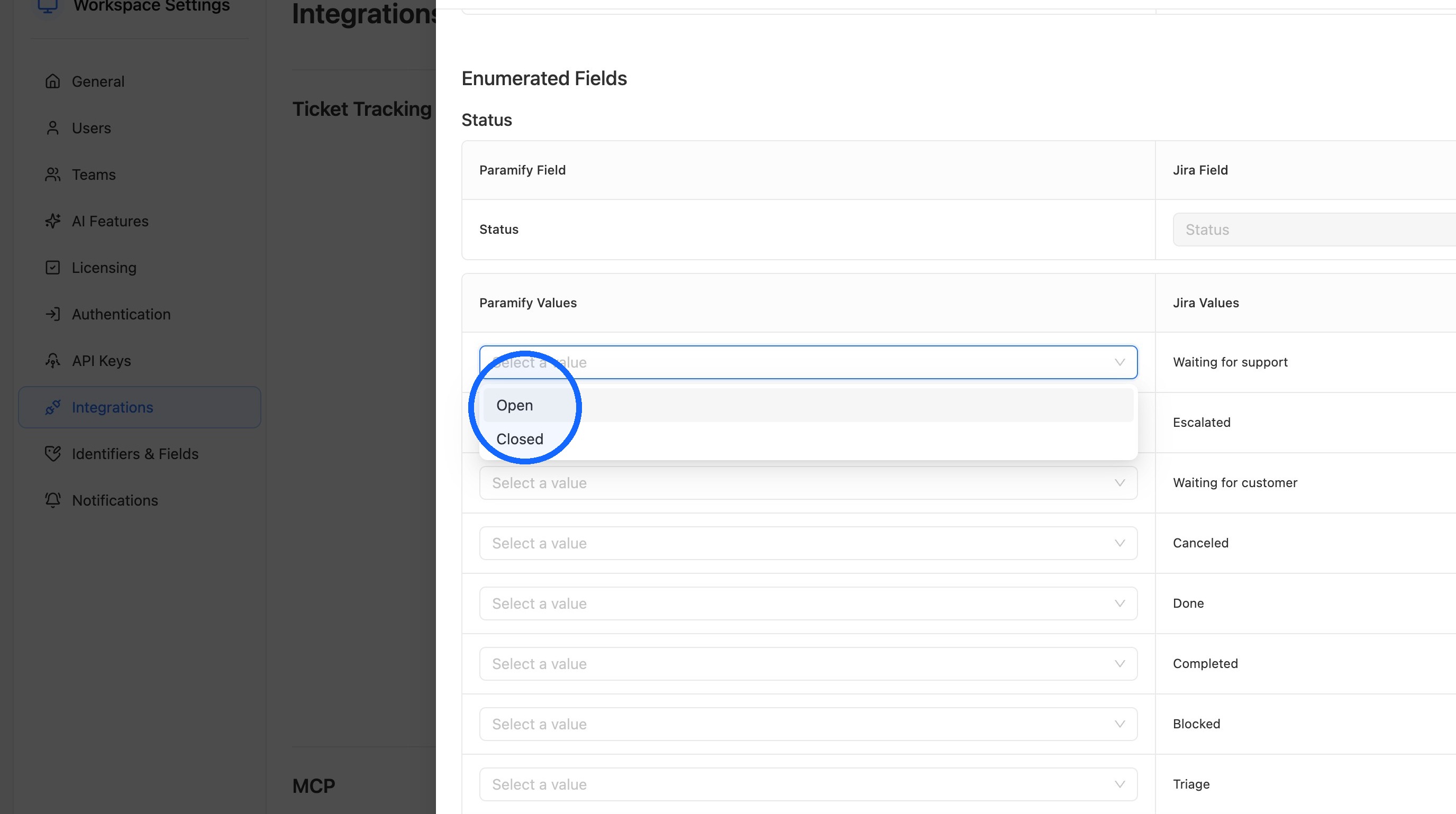Open Licensing settings

point(139,268)
